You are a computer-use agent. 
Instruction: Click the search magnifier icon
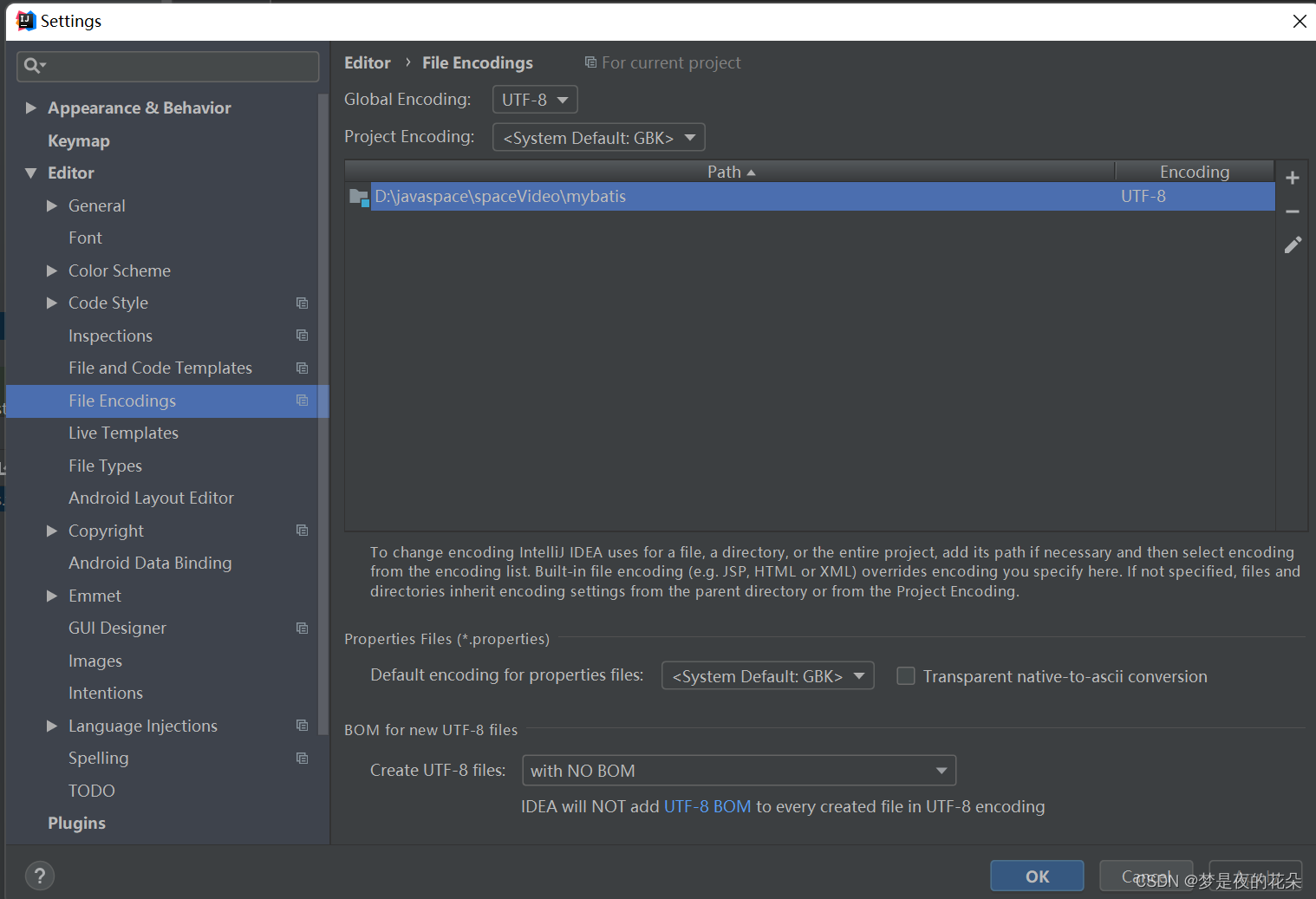[x=33, y=65]
